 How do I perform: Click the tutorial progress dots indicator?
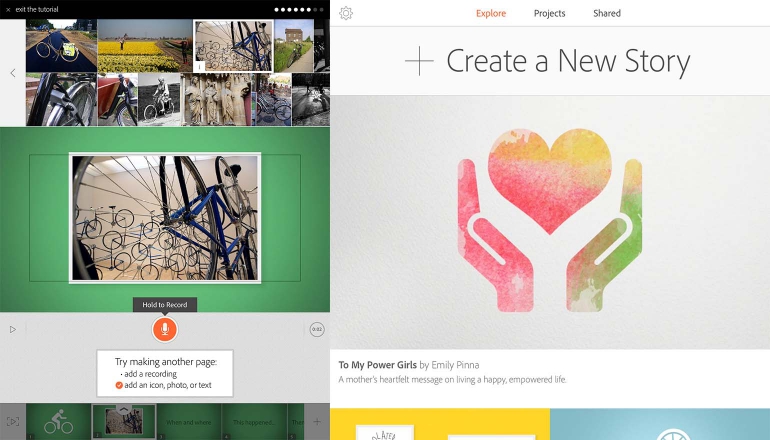click(299, 9)
